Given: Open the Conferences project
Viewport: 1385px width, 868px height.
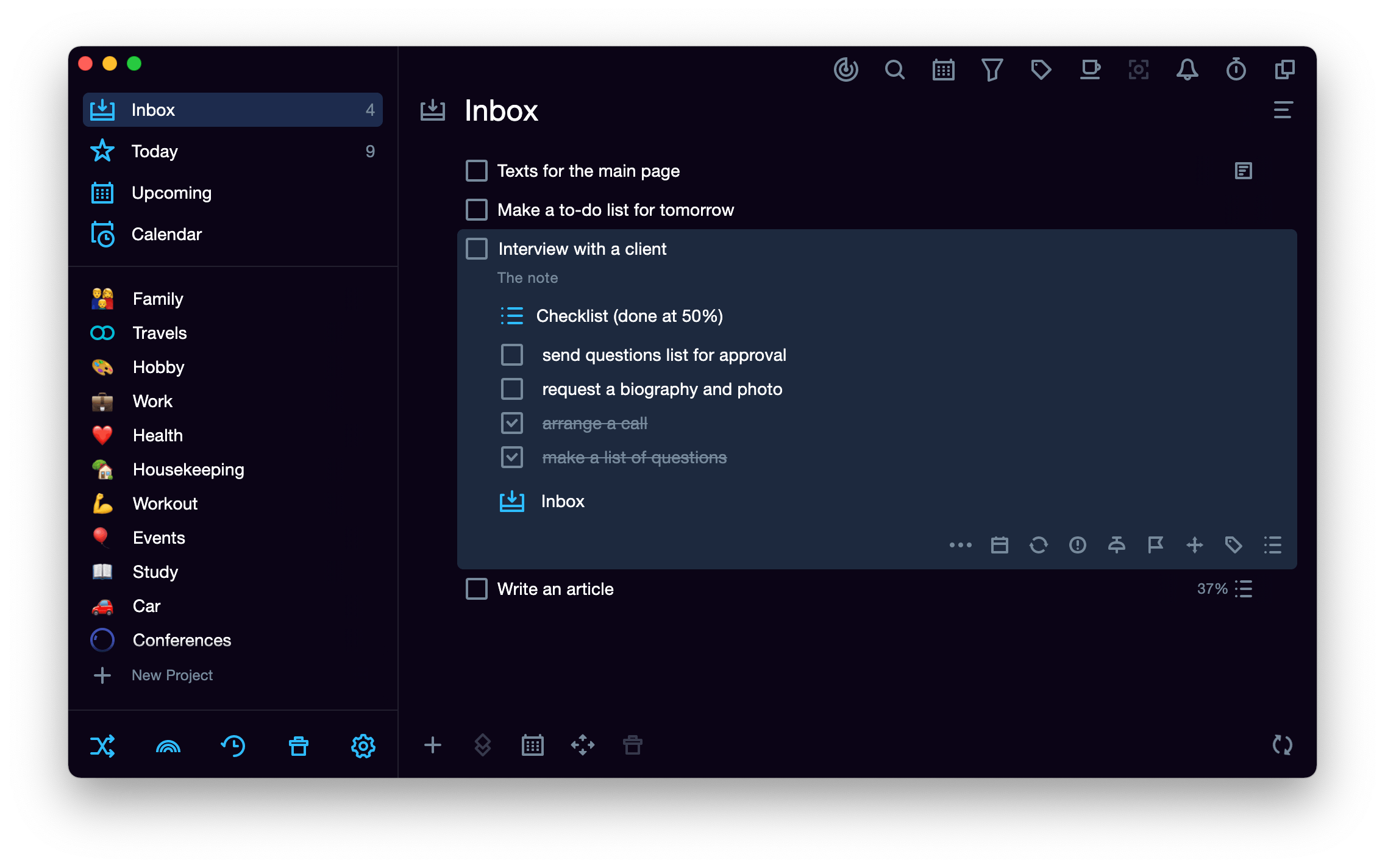Looking at the screenshot, I should pyautogui.click(x=233, y=640).
